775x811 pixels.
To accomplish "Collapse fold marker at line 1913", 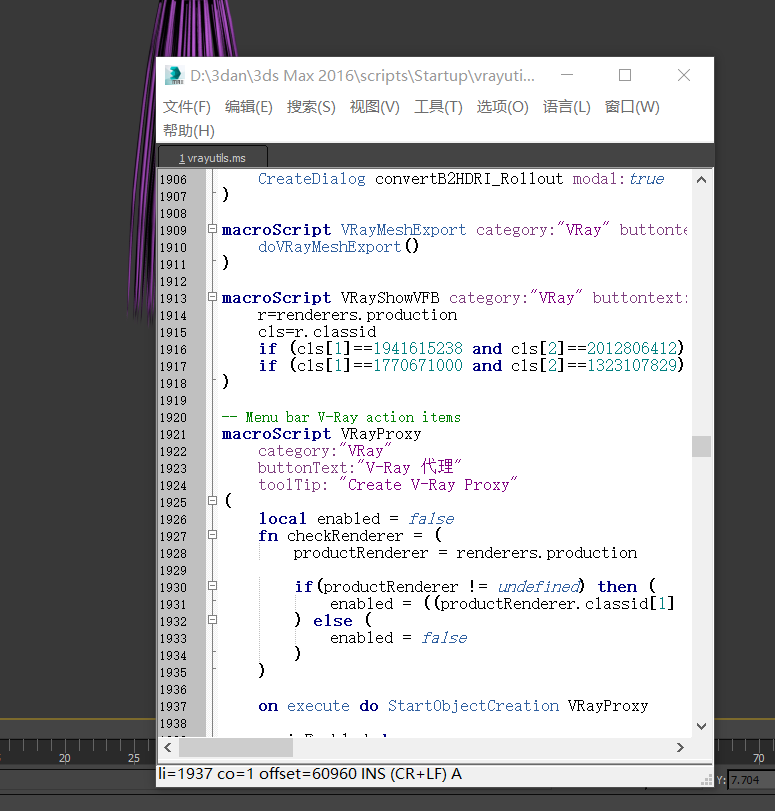I will click(x=212, y=296).
